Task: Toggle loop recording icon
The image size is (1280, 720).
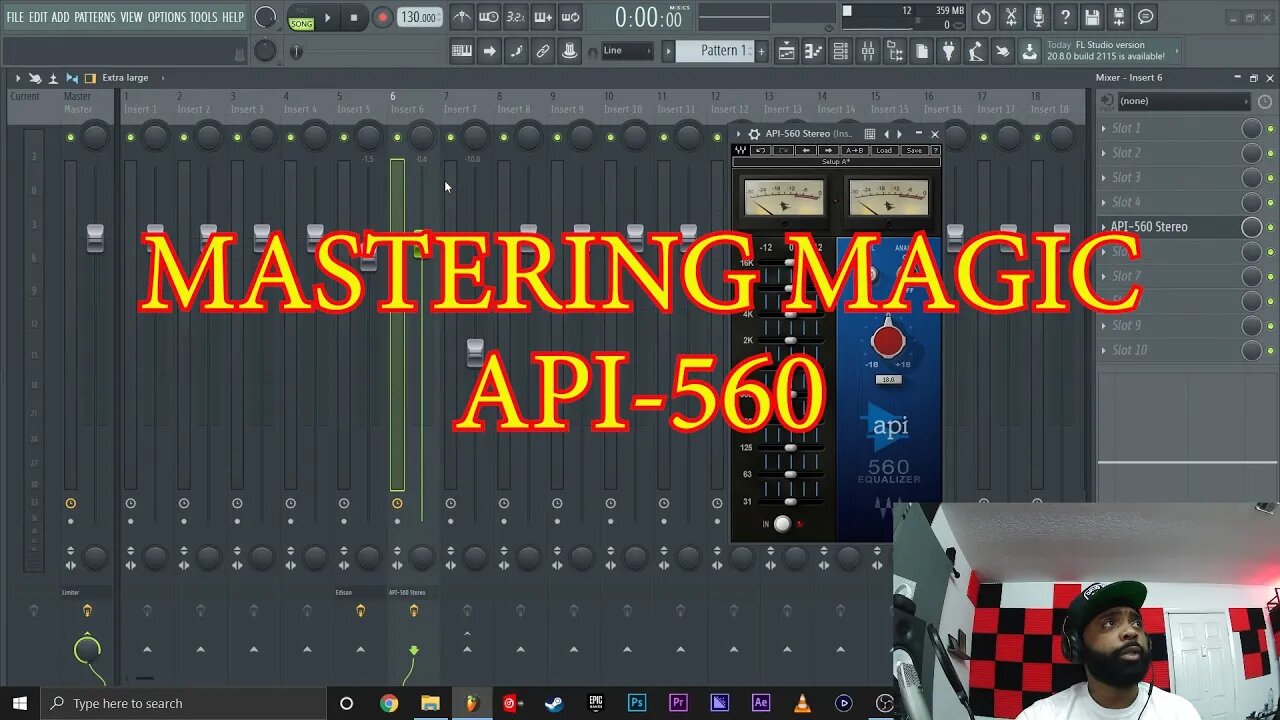Action: 569,17
